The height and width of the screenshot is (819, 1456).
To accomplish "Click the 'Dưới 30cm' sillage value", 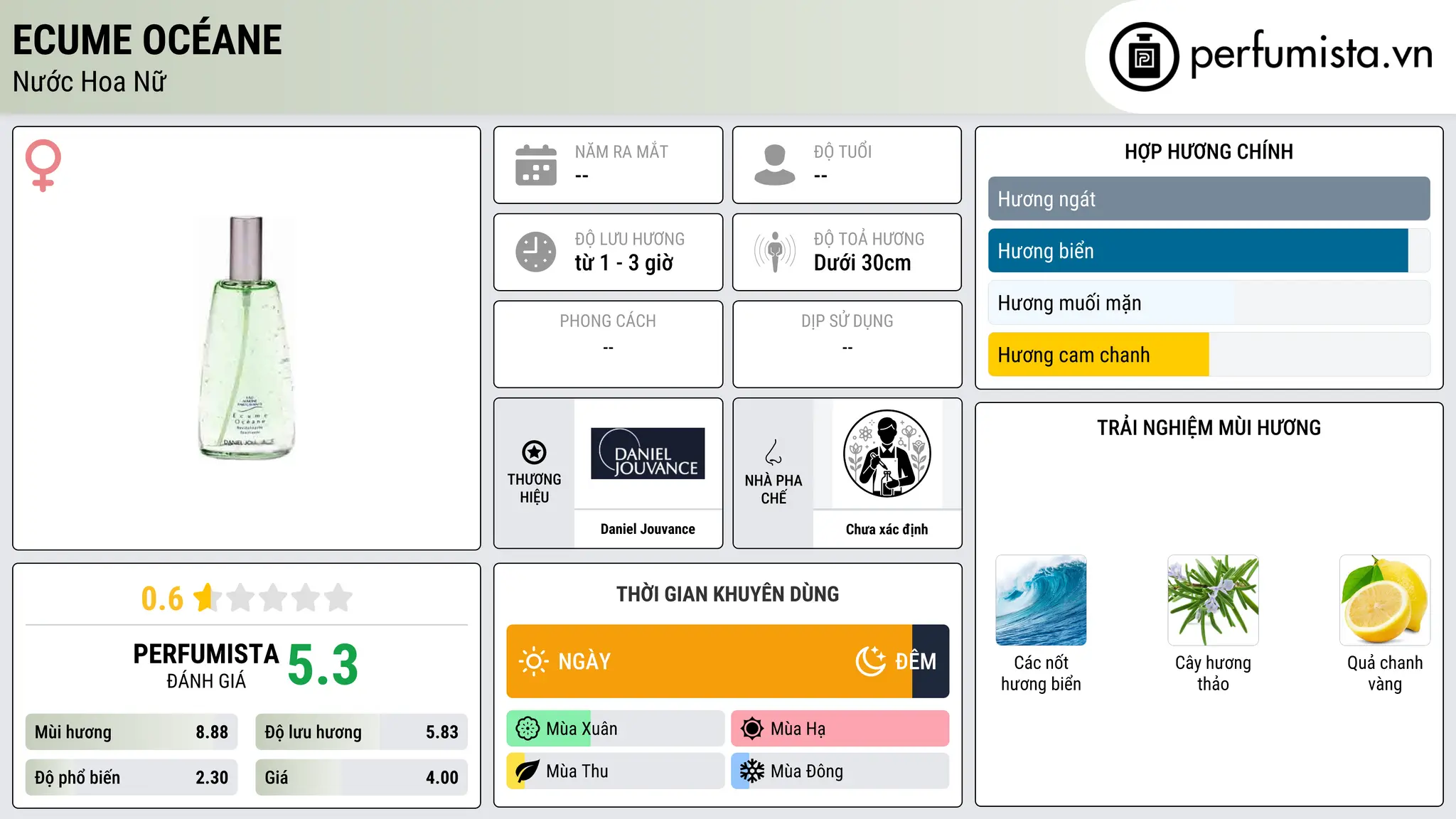I will click(862, 263).
